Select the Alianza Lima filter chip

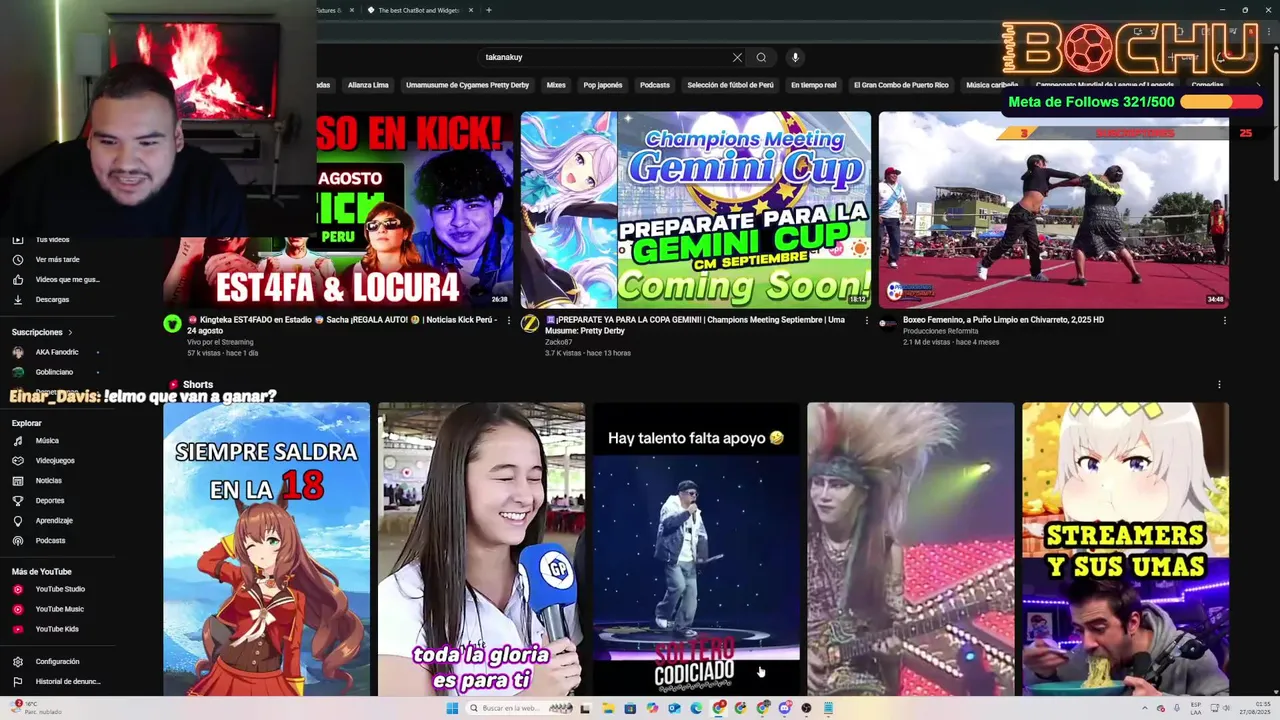point(368,85)
